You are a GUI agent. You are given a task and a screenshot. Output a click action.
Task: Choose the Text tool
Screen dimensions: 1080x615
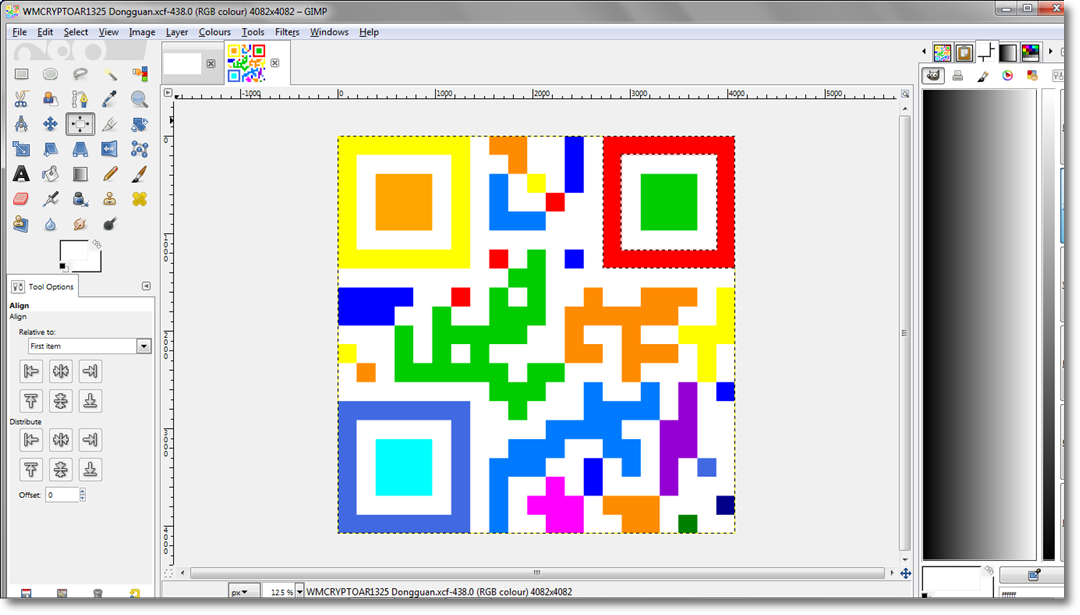click(21, 174)
